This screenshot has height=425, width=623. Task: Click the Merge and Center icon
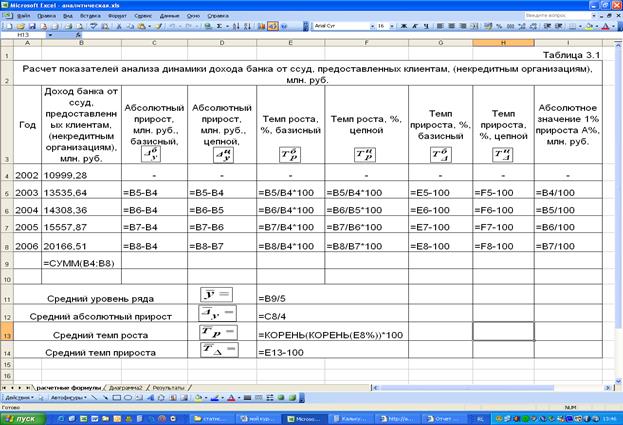474,26
